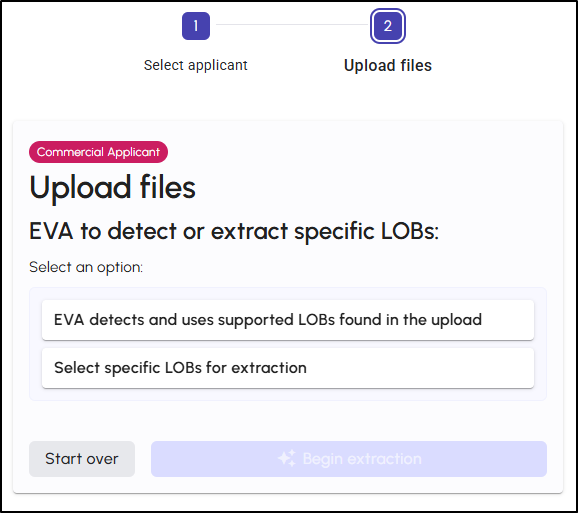This screenshot has width=578, height=513.
Task: Choose EVA detects and uses supported LOBs
Action: [288, 320]
